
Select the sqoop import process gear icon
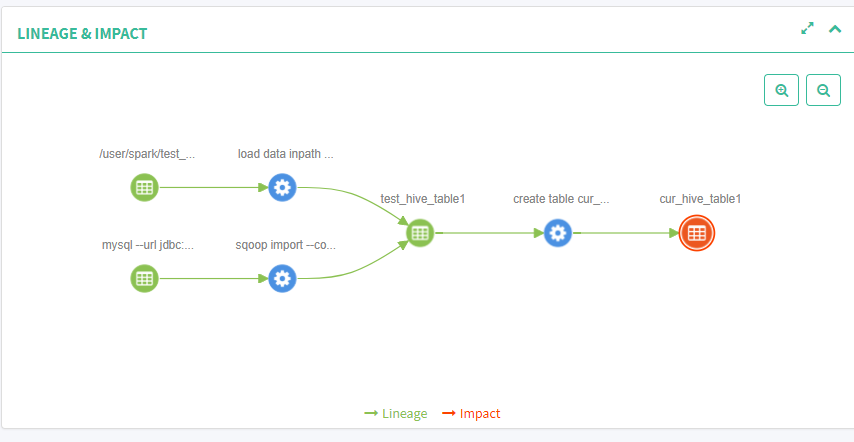[x=283, y=278]
